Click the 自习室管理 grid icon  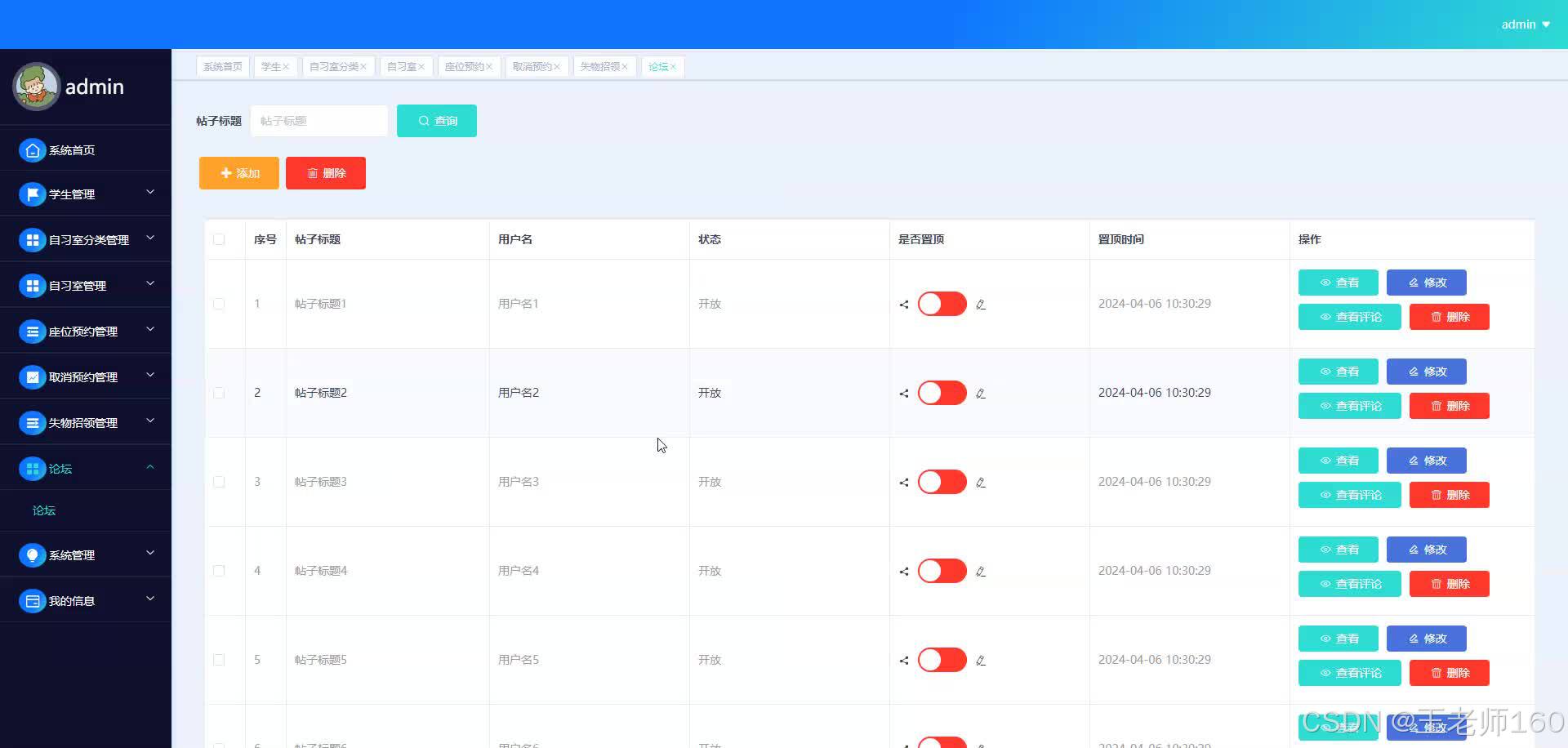(32, 286)
